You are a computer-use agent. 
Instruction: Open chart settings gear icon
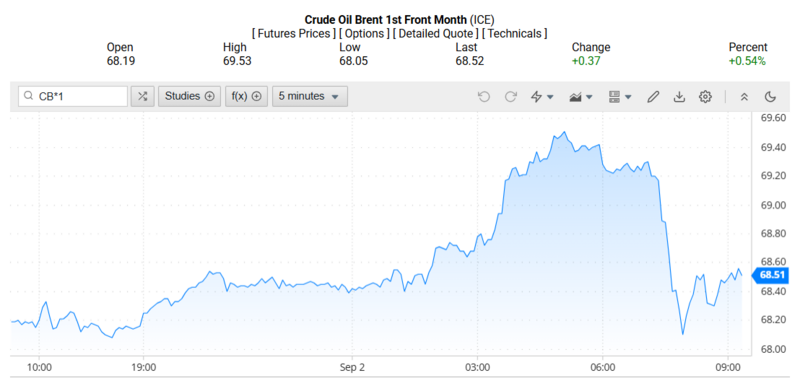pyautogui.click(x=705, y=96)
